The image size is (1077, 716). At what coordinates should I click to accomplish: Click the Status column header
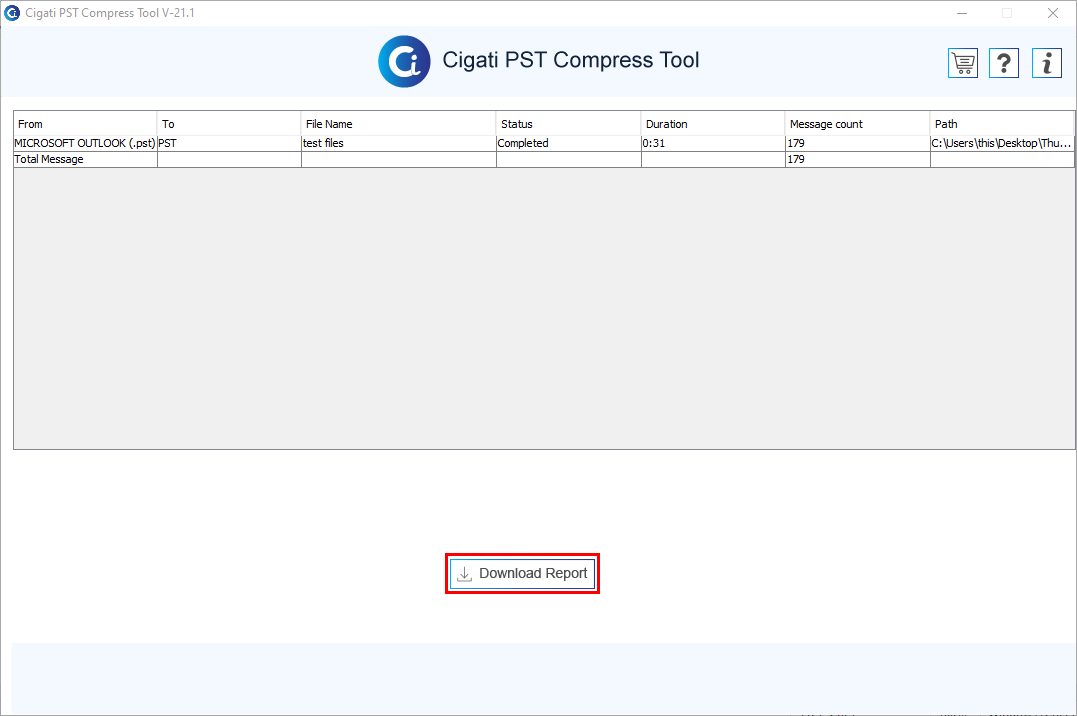[x=569, y=124]
